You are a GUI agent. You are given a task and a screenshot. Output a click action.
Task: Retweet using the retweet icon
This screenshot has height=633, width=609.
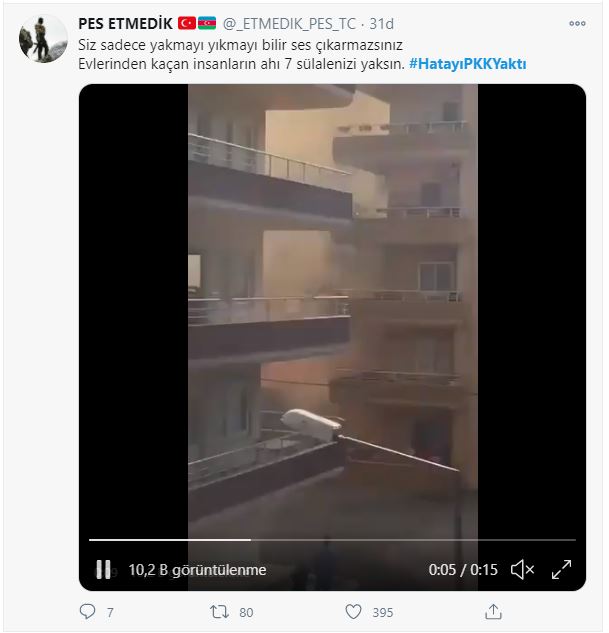click(220, 612)
